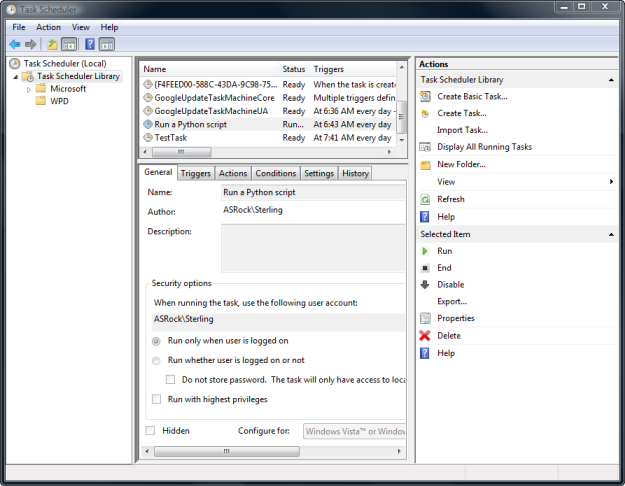
Task: Click the red Delete X icon
Action: 425,336
